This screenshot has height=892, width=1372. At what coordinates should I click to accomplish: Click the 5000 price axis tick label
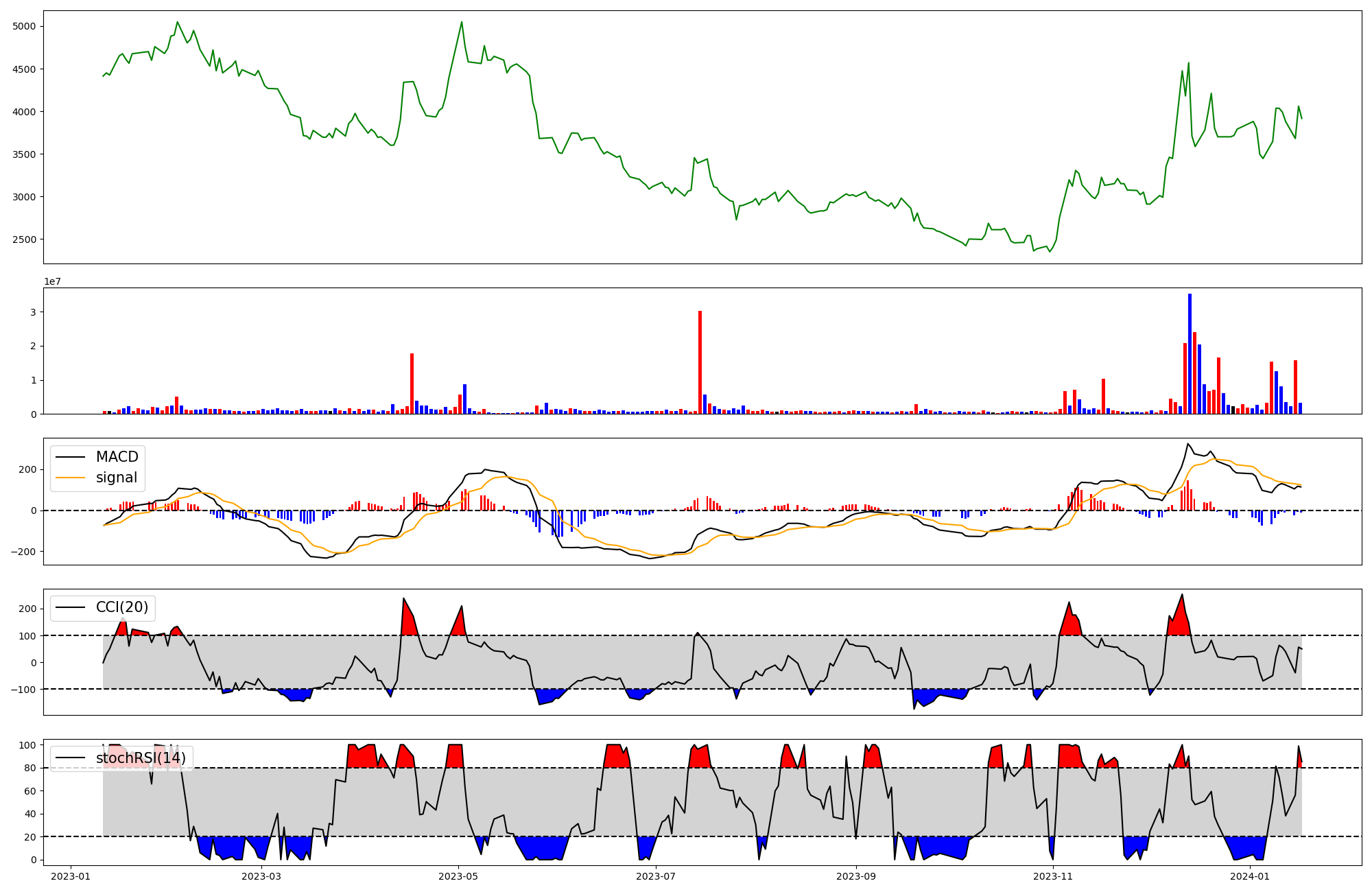[x=24, y=26]
